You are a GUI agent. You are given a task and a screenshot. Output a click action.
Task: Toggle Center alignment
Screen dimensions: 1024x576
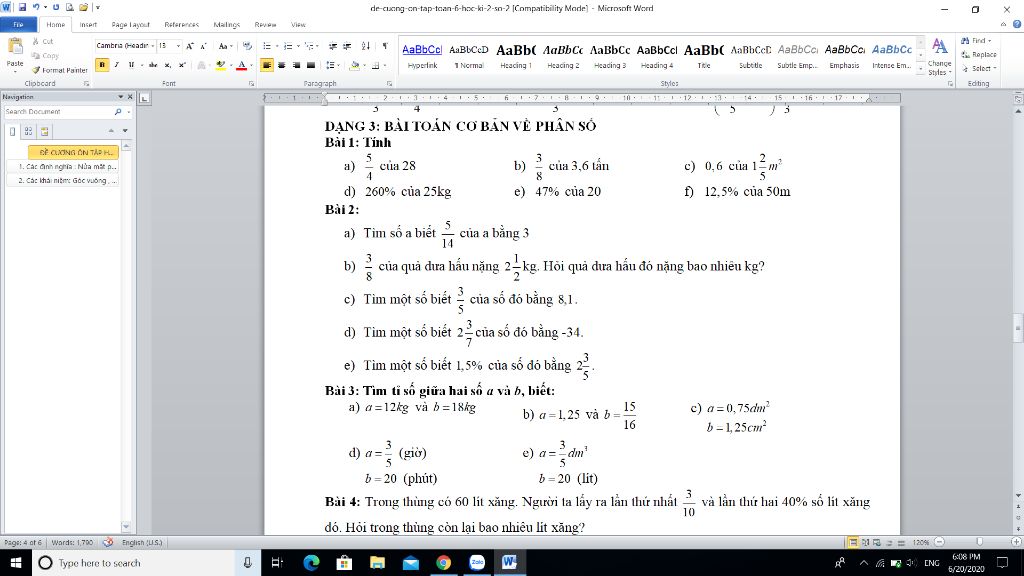(281, 65)
